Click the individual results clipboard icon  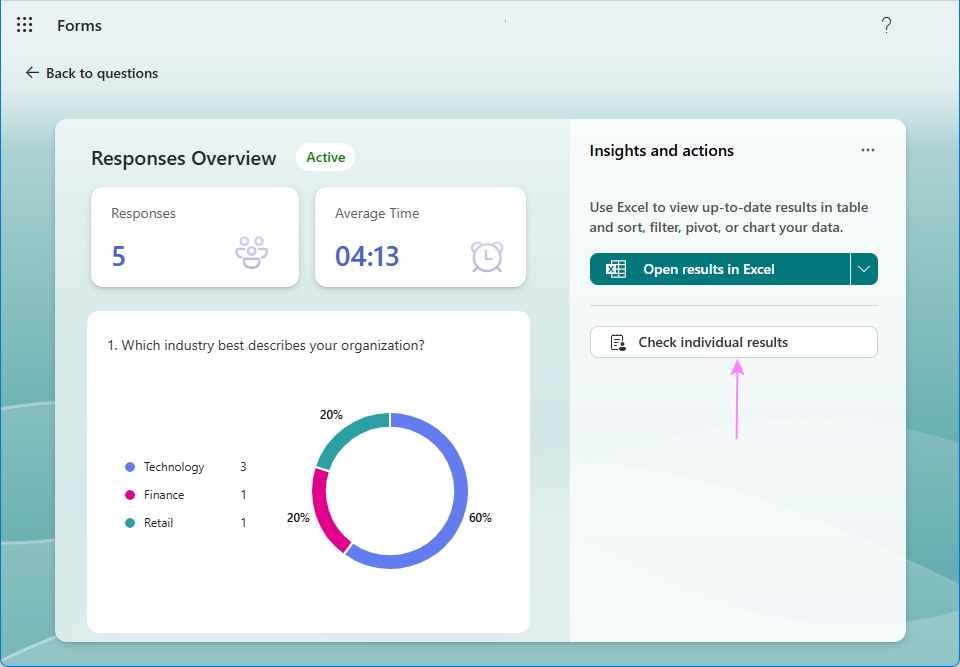click(x=618, y=342)
